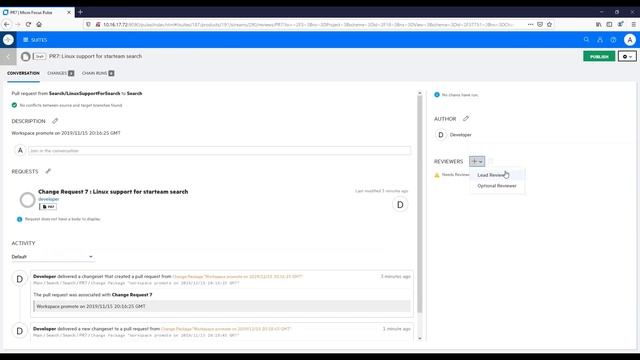Screen dimensions: 640x360
Task: Click the Change Request 7 status circle
Action: point(27,200)
